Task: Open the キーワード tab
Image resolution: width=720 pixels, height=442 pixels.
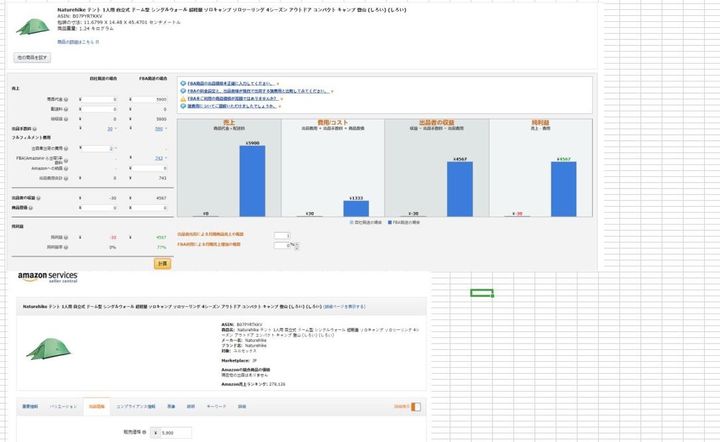Action: coord(216,407)
